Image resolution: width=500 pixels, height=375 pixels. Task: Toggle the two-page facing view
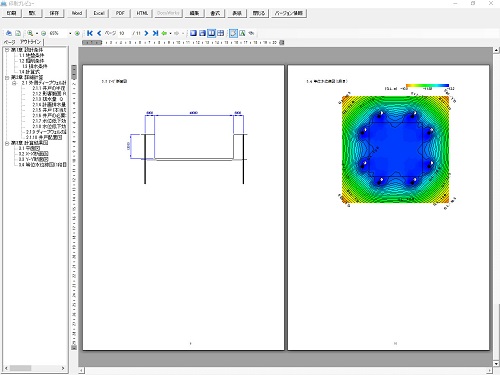[x=211, y=33]
